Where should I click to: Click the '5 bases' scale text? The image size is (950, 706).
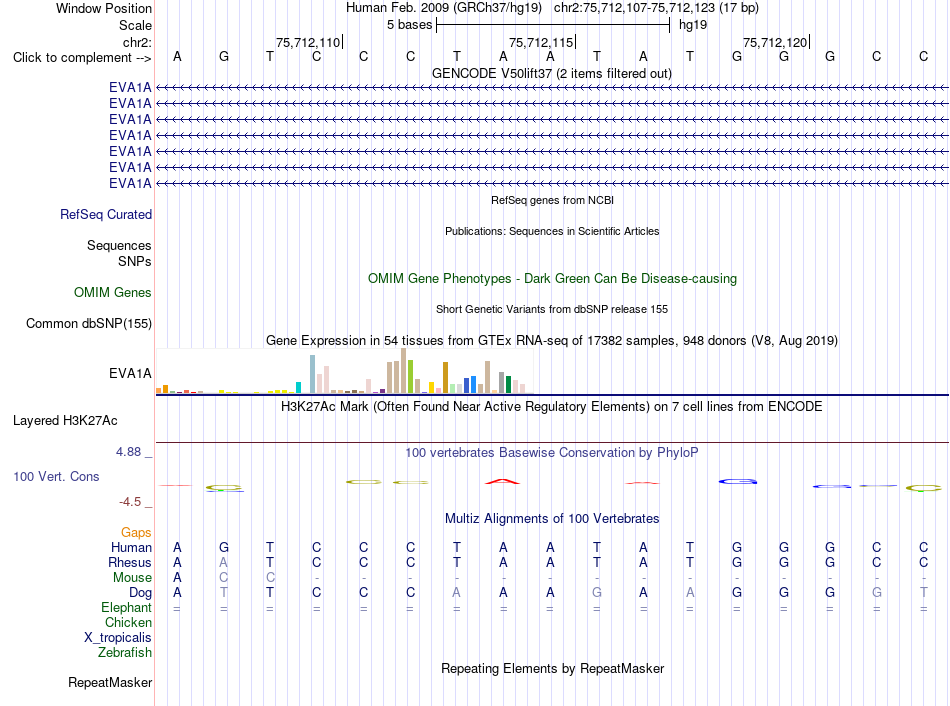click(x=410, y=25)
